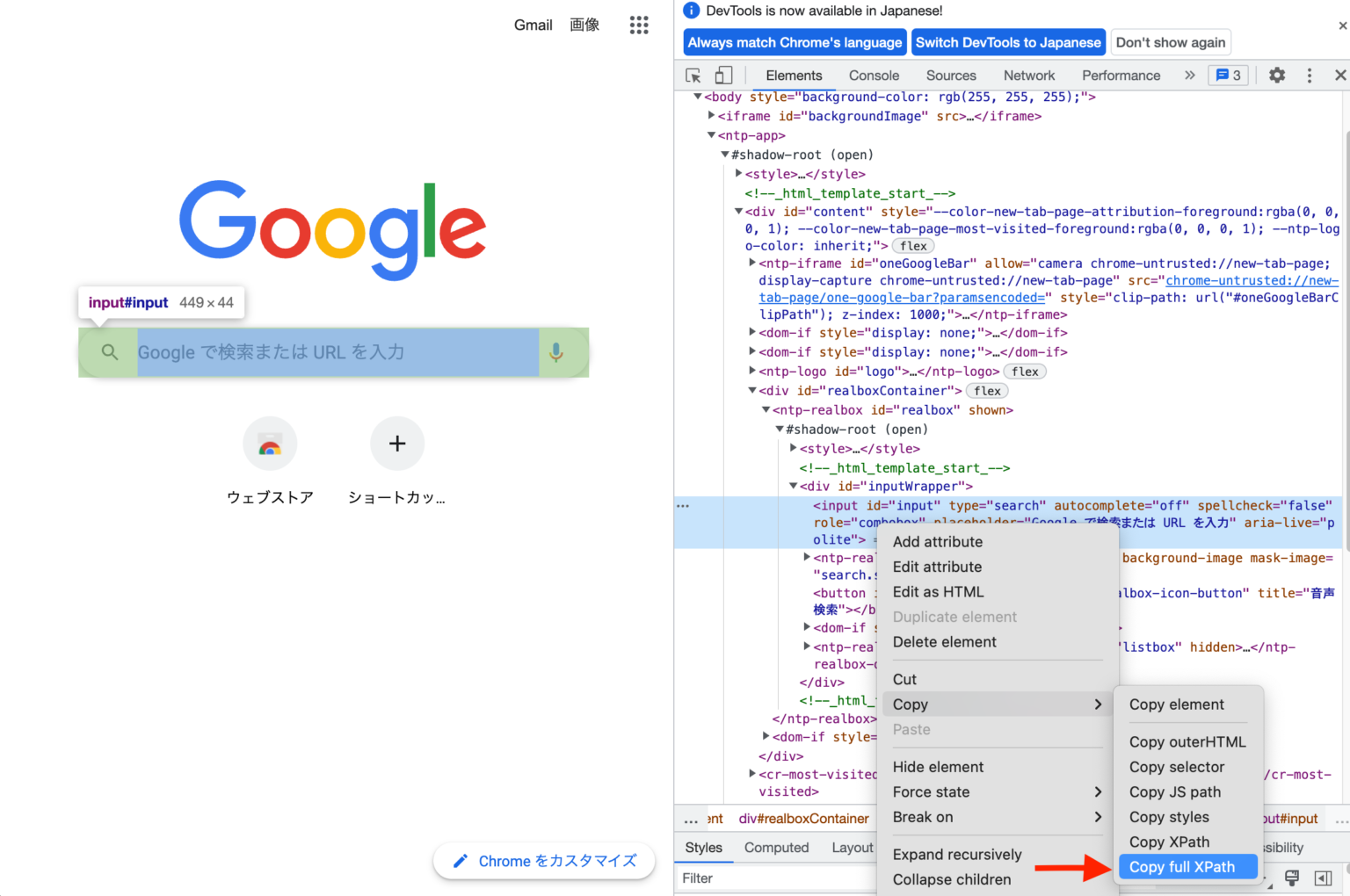
Task: Choose Delete element from context menu
Action: pos(944,642)
